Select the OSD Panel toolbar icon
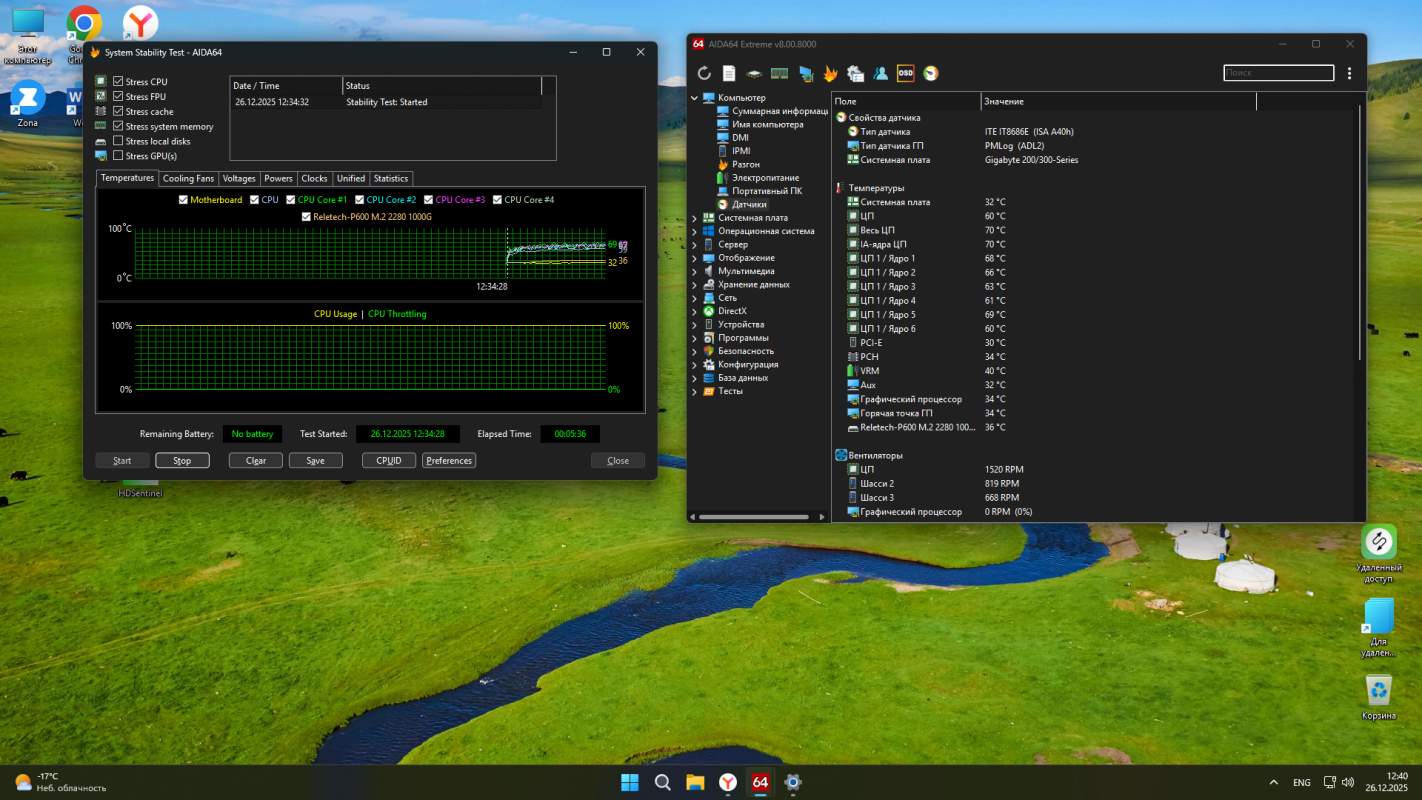This screenshot has height=800, width=1422. pos(905,72)
